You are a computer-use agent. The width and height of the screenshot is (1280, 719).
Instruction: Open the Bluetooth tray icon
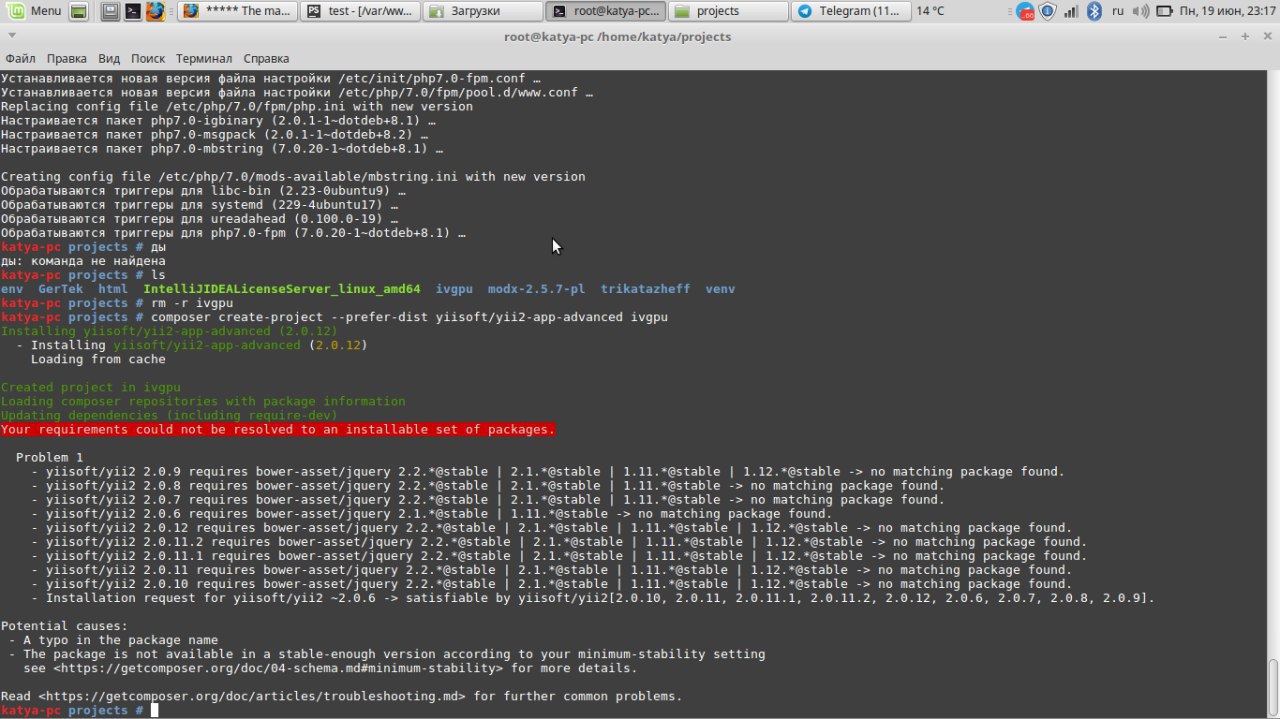point(1094,11)
